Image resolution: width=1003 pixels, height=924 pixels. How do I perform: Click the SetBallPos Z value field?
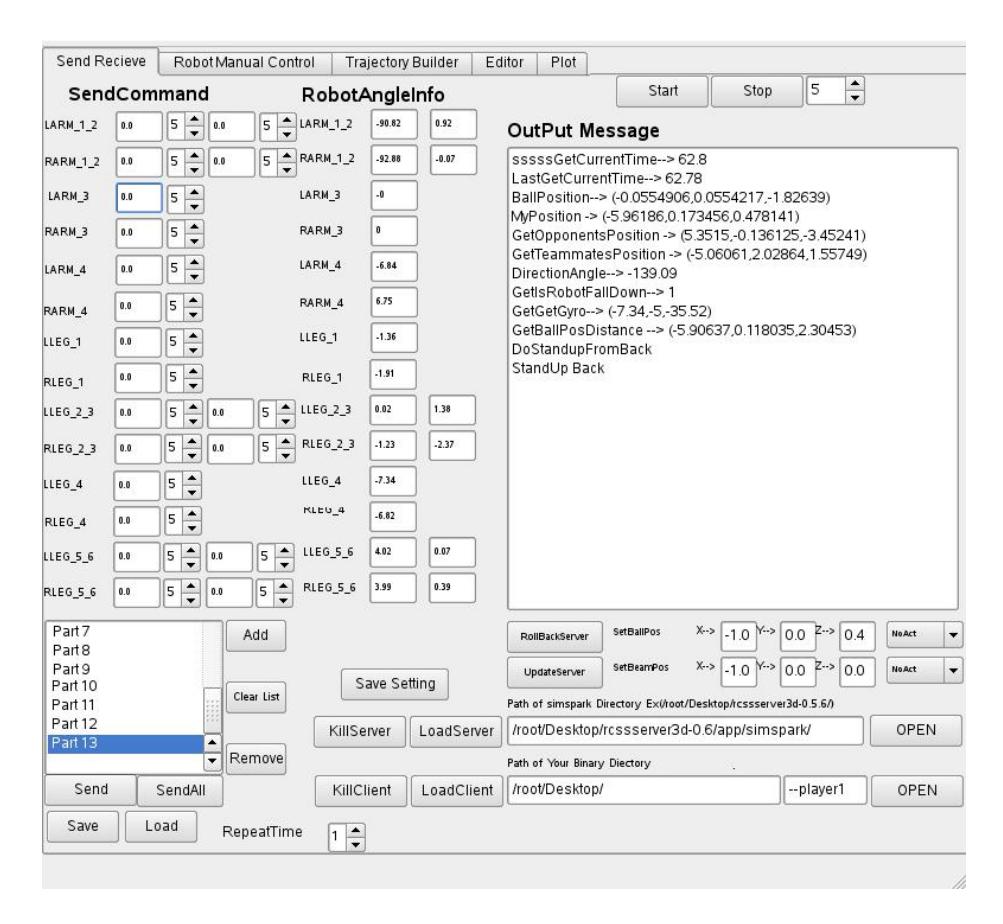pos(857,635)
